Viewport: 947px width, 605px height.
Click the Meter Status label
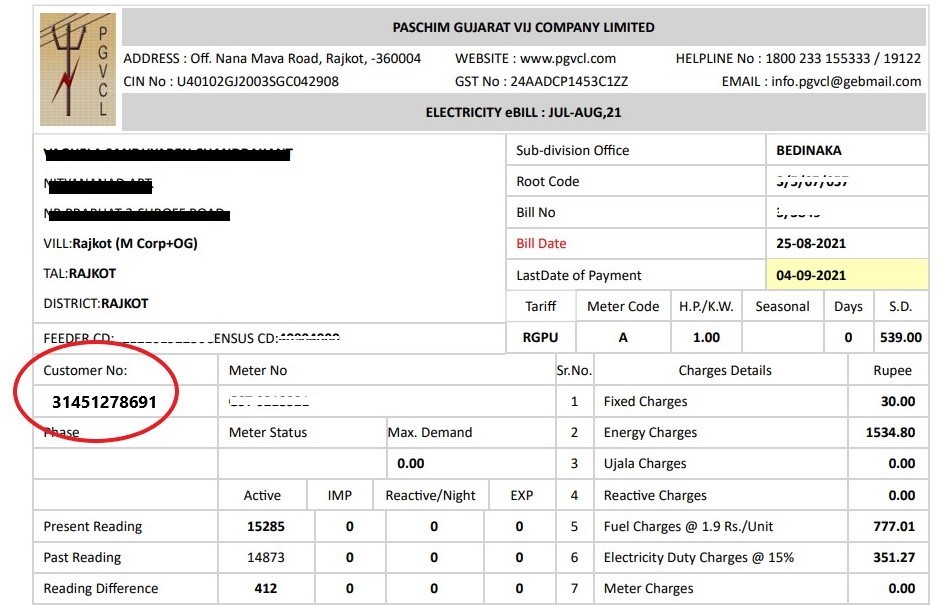click(268, 432)
